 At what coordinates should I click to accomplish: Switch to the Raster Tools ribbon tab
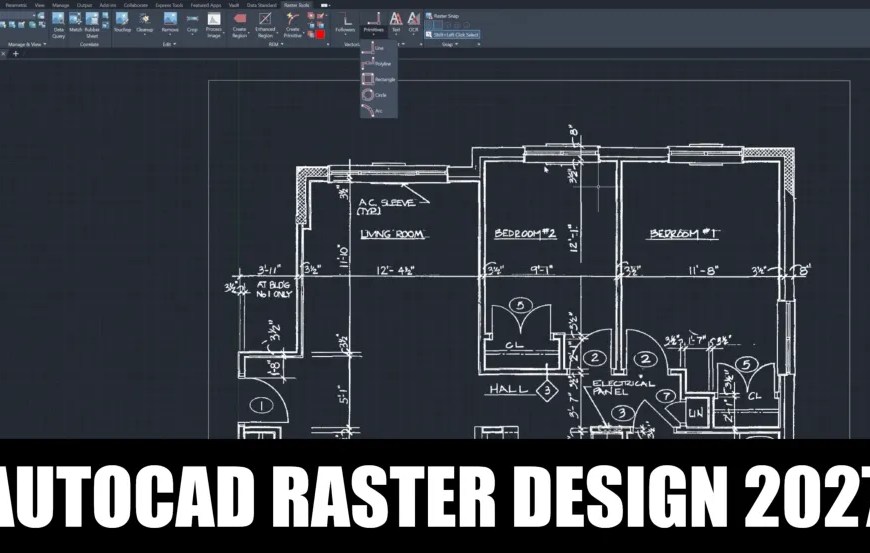297,5
